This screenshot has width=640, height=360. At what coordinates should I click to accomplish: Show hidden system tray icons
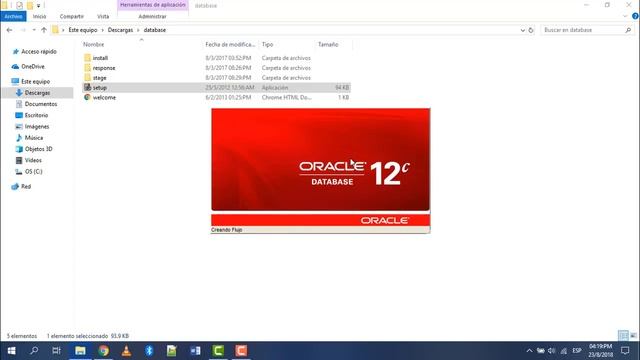(x=529, y=351)
